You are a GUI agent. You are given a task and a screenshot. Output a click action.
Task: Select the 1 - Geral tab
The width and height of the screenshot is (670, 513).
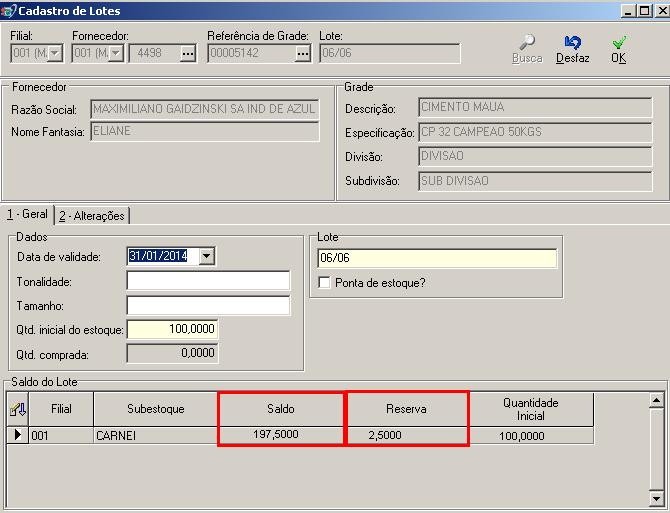click(x=26, y=214)
